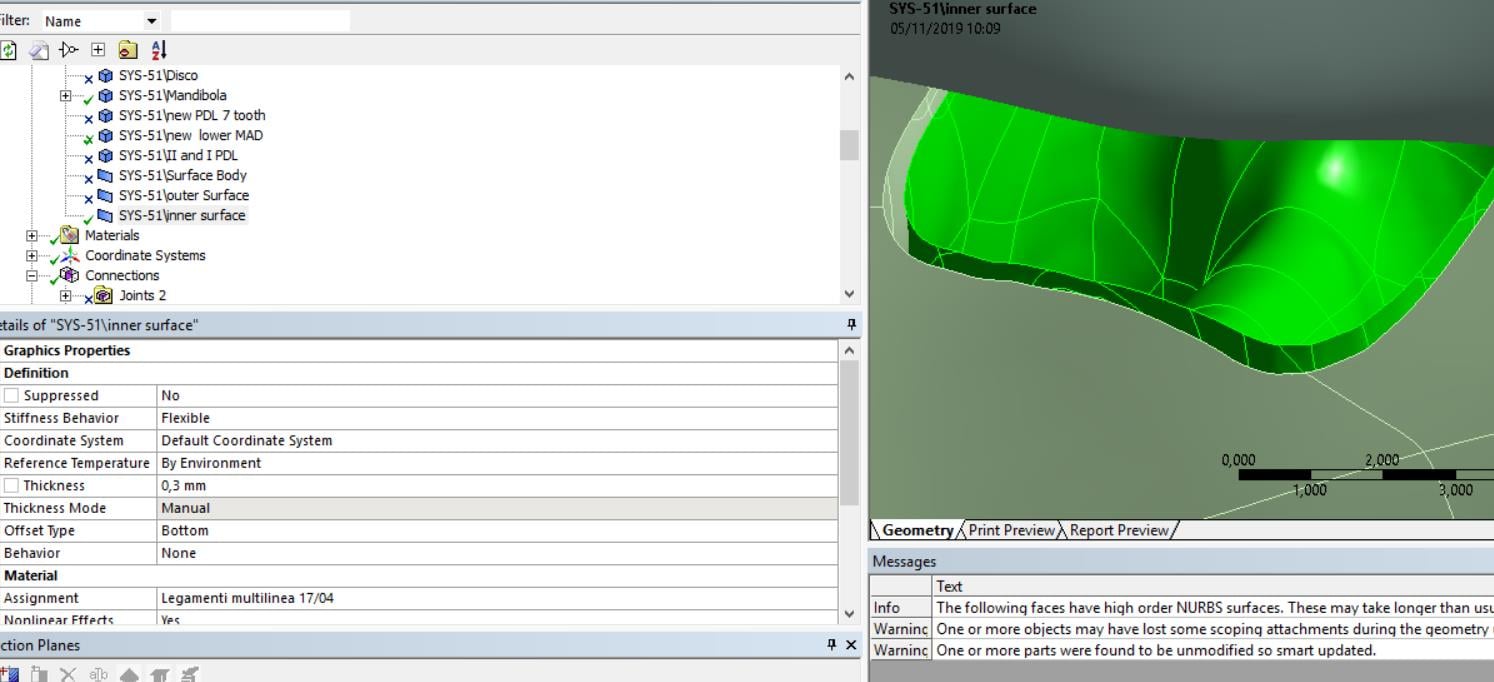This screenshot has height=682, width=1494.
Task: Click the Thickness value 0,3 mm
Action: point(497,486)
